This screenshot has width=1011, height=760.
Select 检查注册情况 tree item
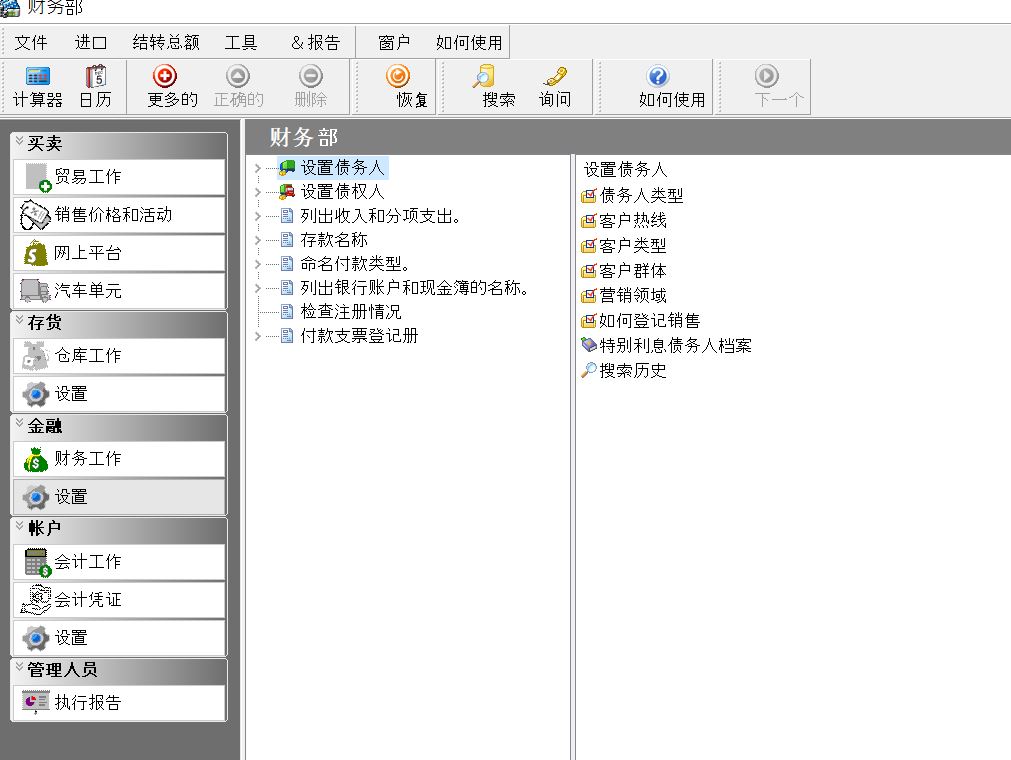click(350, 312)
